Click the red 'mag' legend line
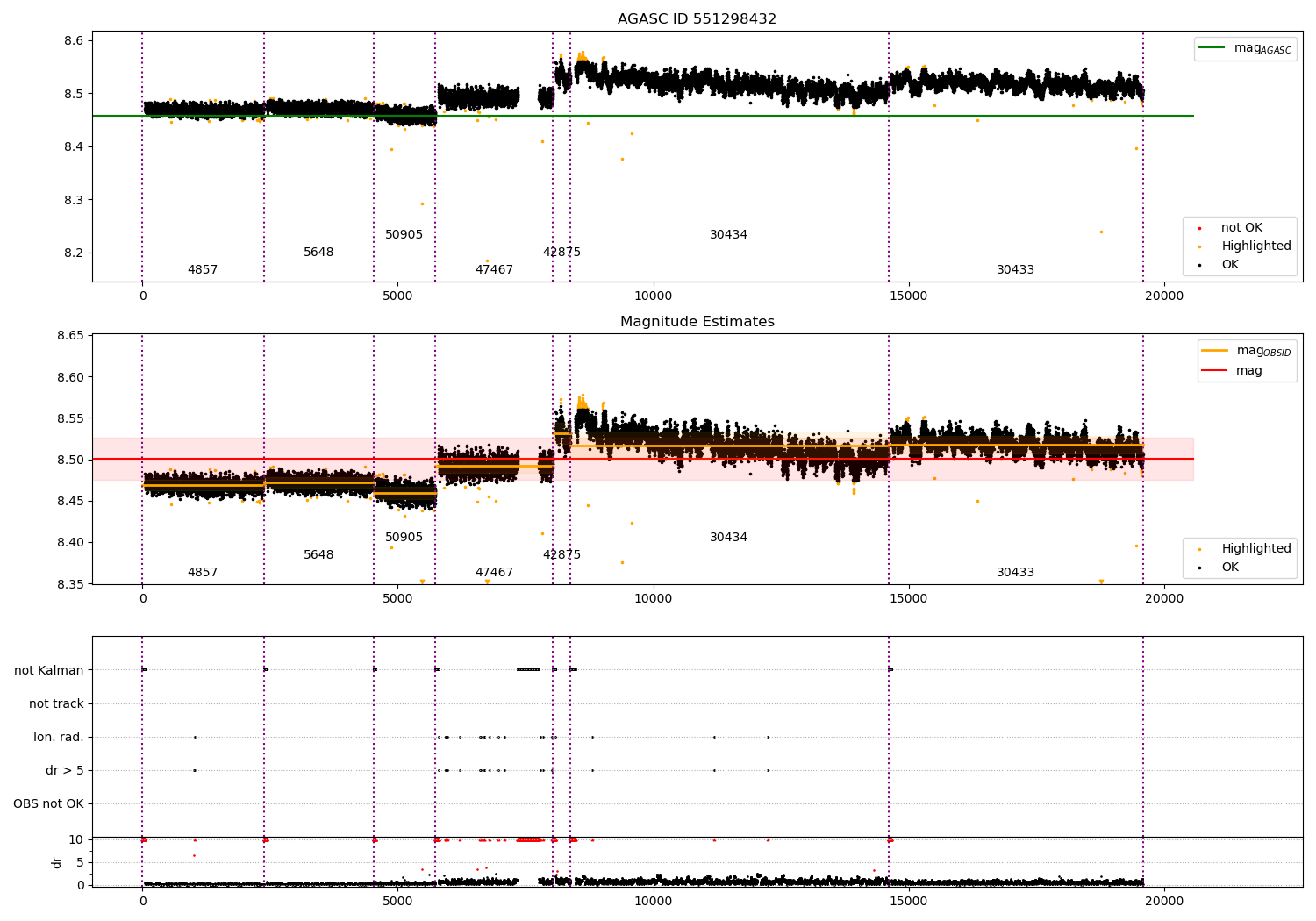This screenshot has height=921, width=1316. [x=1214, y=371]
